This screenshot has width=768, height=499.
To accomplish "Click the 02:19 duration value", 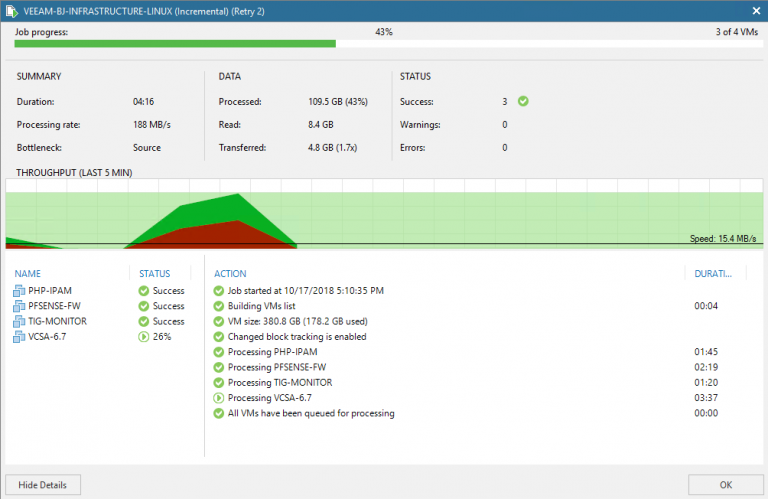I will coord(706,367).
